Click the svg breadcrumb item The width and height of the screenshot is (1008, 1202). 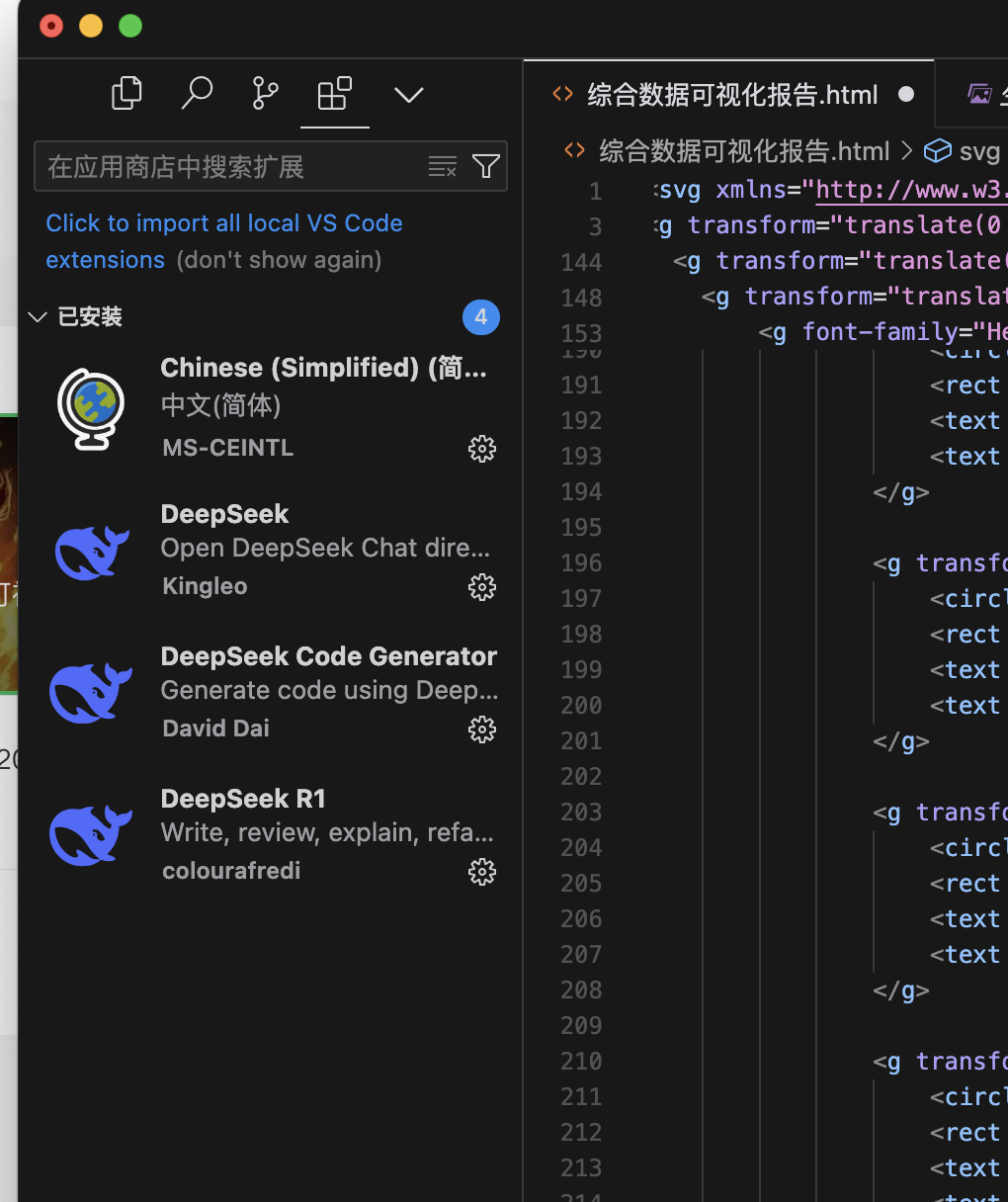pyautogui.click(x=979, y=151)
